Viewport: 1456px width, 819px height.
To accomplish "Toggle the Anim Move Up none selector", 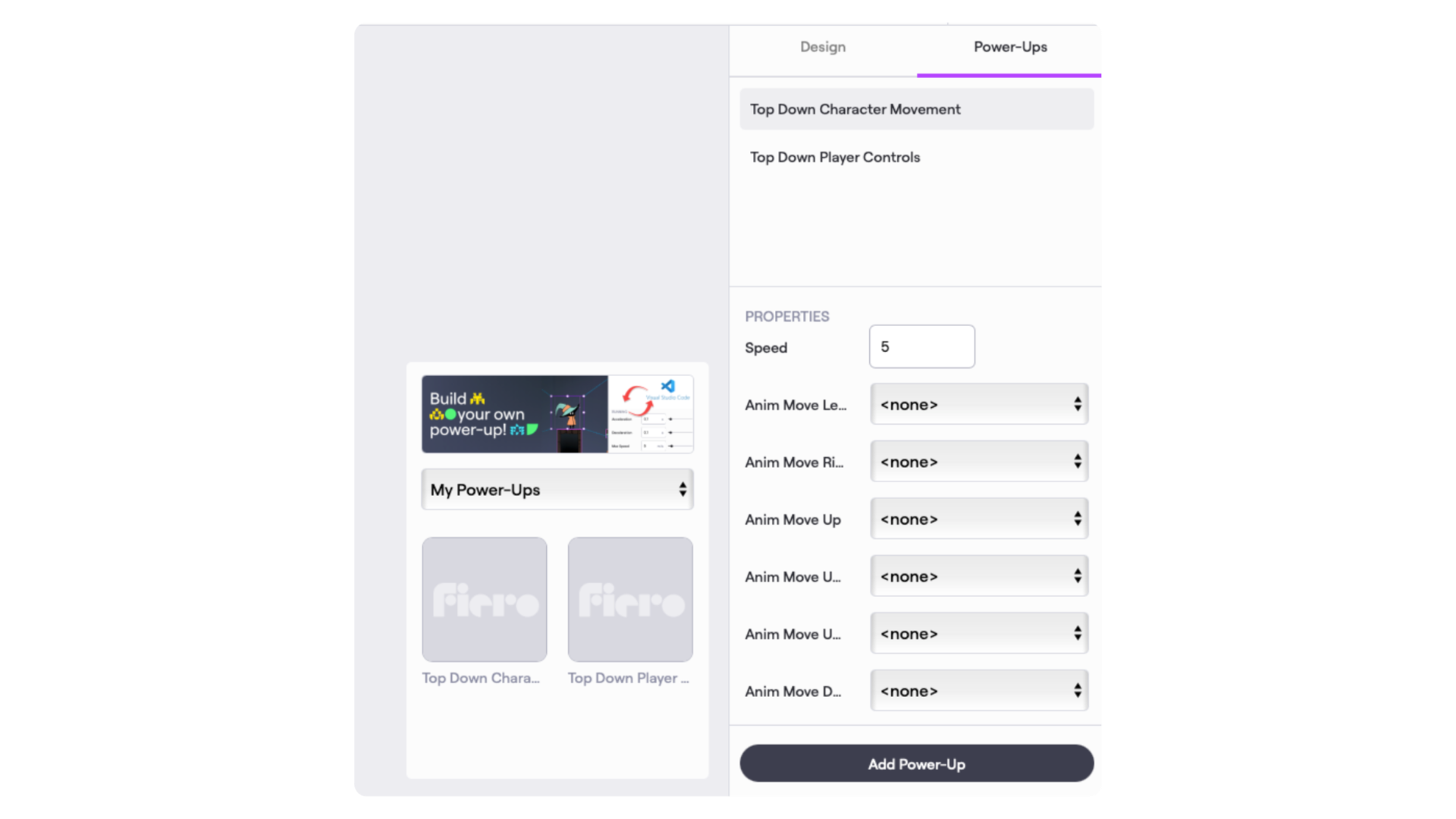I will point(978,518).
